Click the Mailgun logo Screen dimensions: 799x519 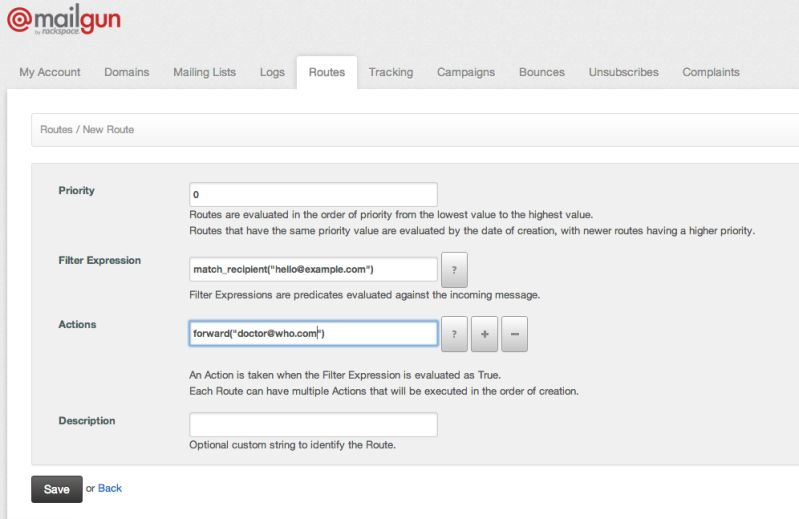tap(64, 19)
